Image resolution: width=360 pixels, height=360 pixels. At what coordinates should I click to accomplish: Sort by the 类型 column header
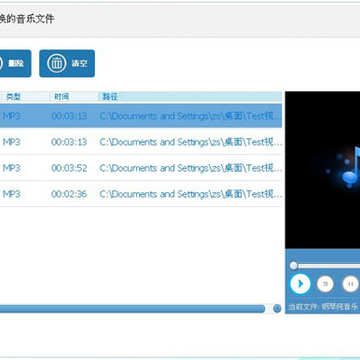(25, 97)
